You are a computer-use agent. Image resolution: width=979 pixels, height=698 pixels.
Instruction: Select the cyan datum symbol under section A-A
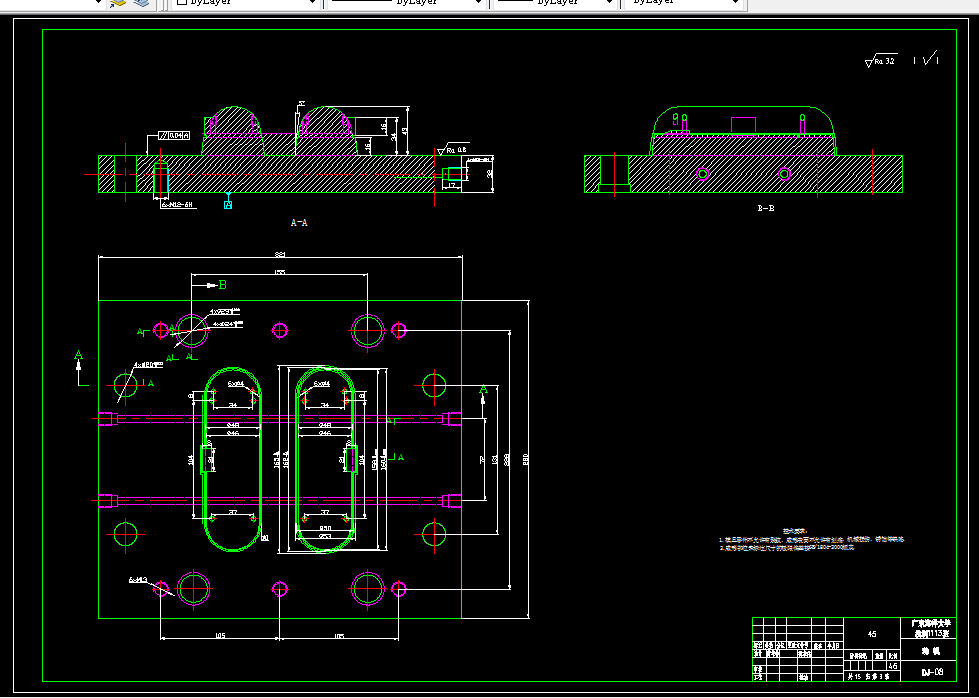tap(228, 202)
